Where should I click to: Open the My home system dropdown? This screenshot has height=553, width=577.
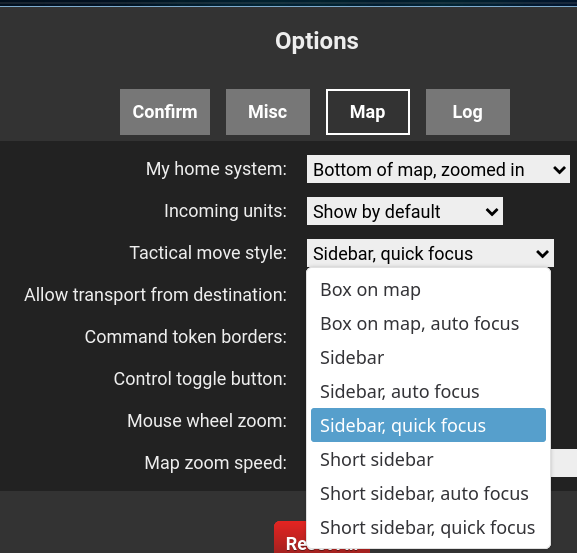coord(438,169)
